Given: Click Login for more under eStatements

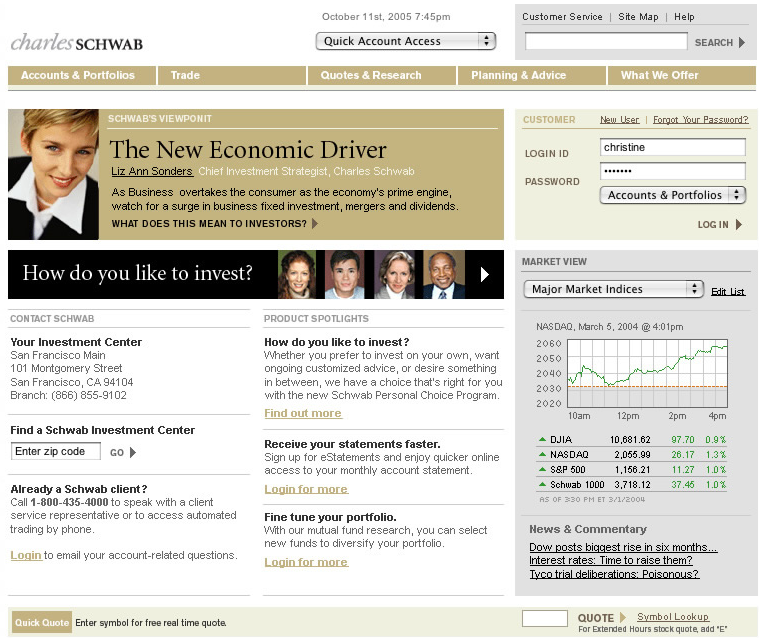Looking at the screenshot, I should tap(306, 489).
